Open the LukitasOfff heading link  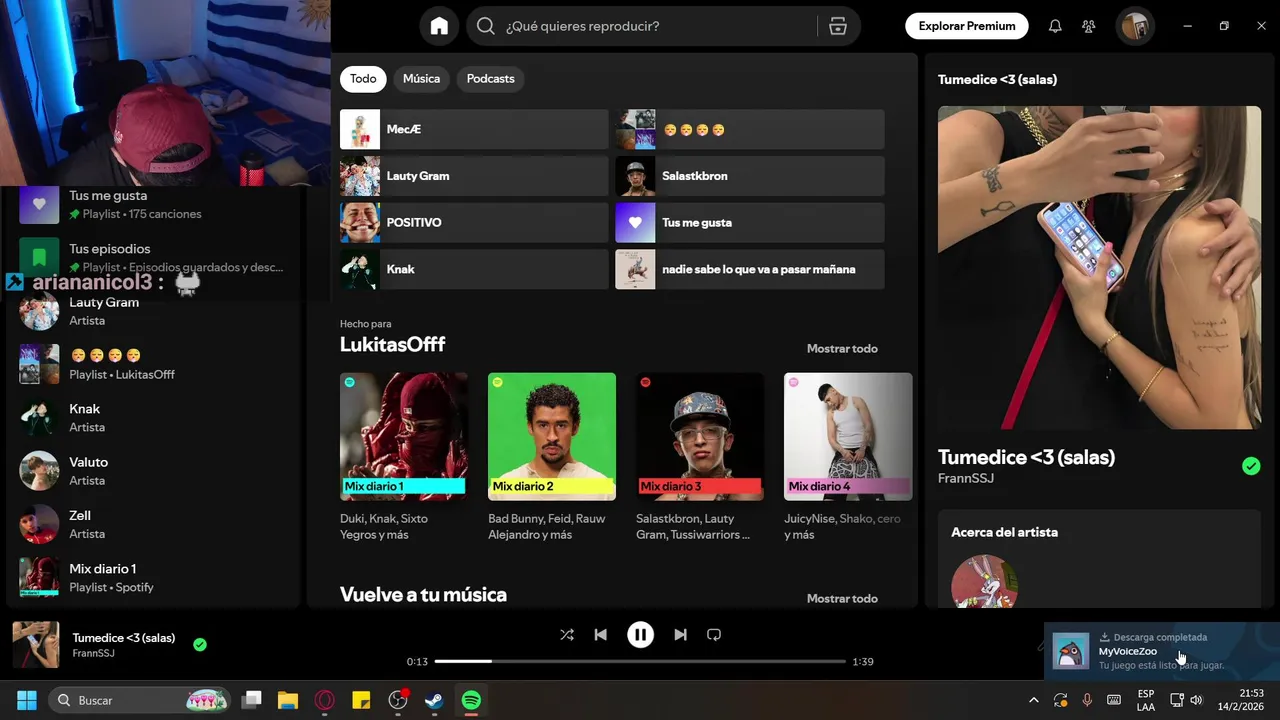pyautogui.click(x=392, y=344)
